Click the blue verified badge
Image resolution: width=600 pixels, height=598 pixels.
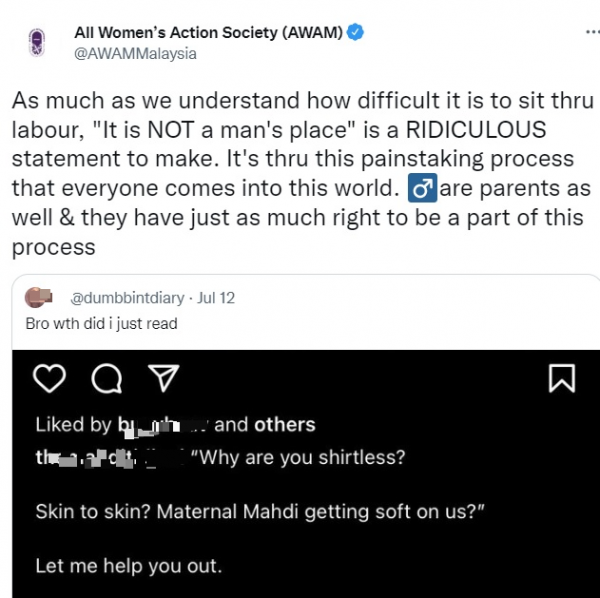(355, 34)
